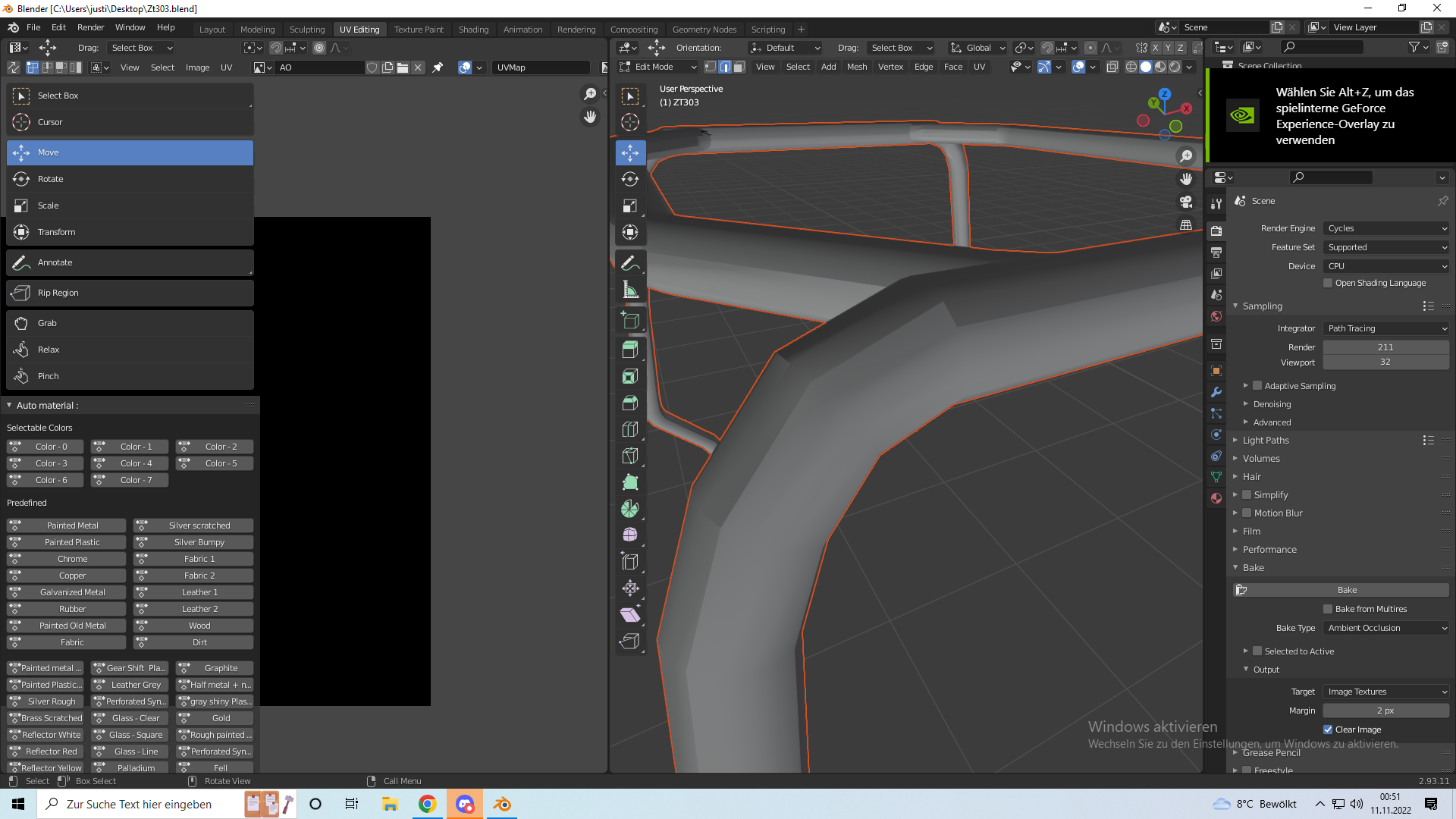Toggle camera view in the viewport
The height and width of the screenshot is (819, 1456).
[x=1186, y=202]
